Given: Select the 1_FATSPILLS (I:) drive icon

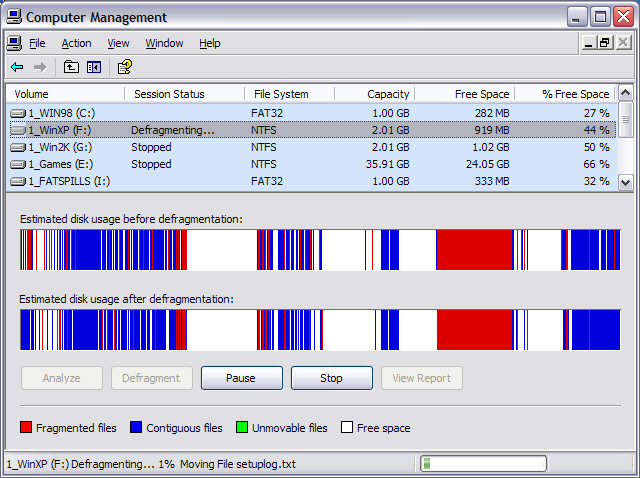Looking at the screenshot, I should point(18,181).
